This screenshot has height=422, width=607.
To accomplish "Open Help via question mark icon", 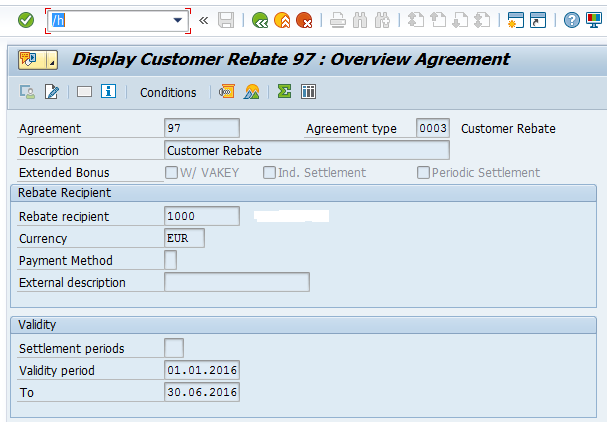I will tap(571, 20).
